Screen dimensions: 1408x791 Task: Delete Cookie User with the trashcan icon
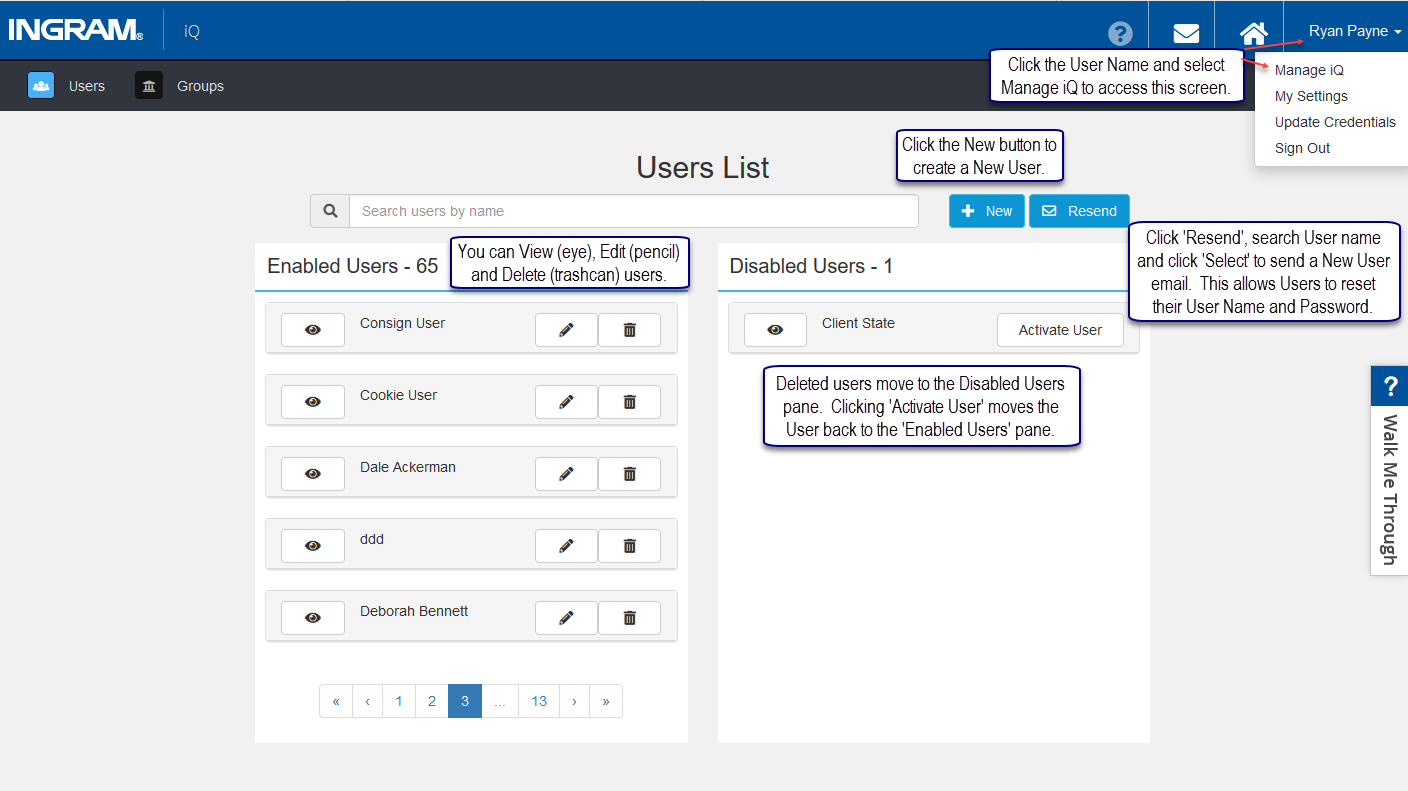tap(629, 402)
